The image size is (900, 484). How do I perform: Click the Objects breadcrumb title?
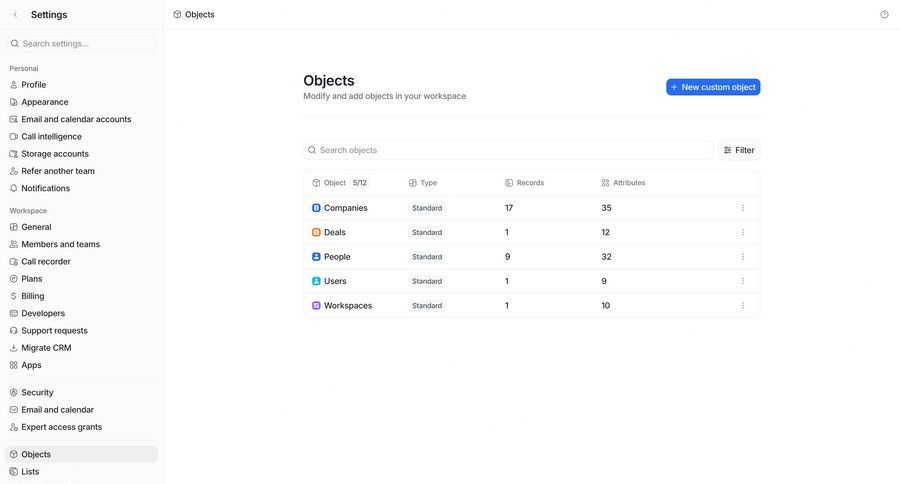point(200,14)
